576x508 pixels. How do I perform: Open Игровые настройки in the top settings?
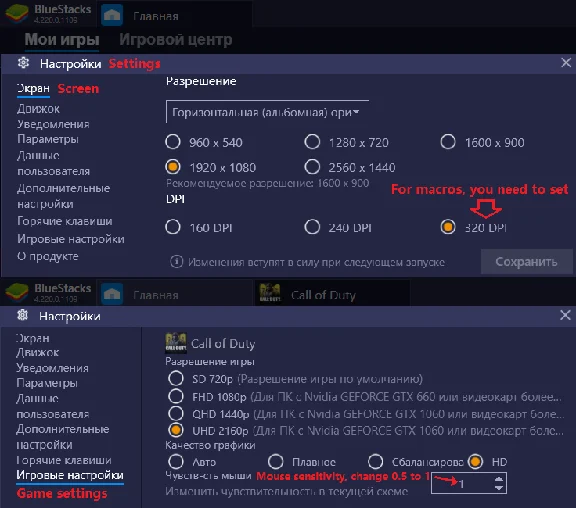coord(71,239)
